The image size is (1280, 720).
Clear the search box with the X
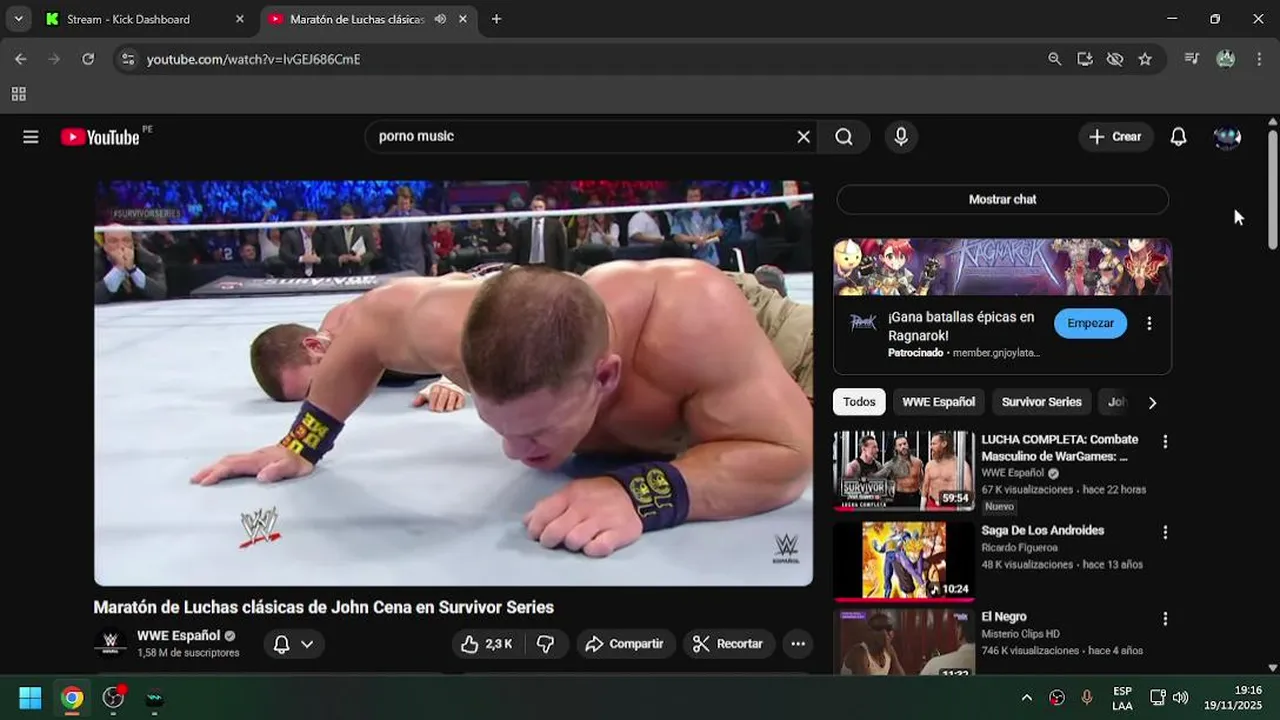coord(803,137)
